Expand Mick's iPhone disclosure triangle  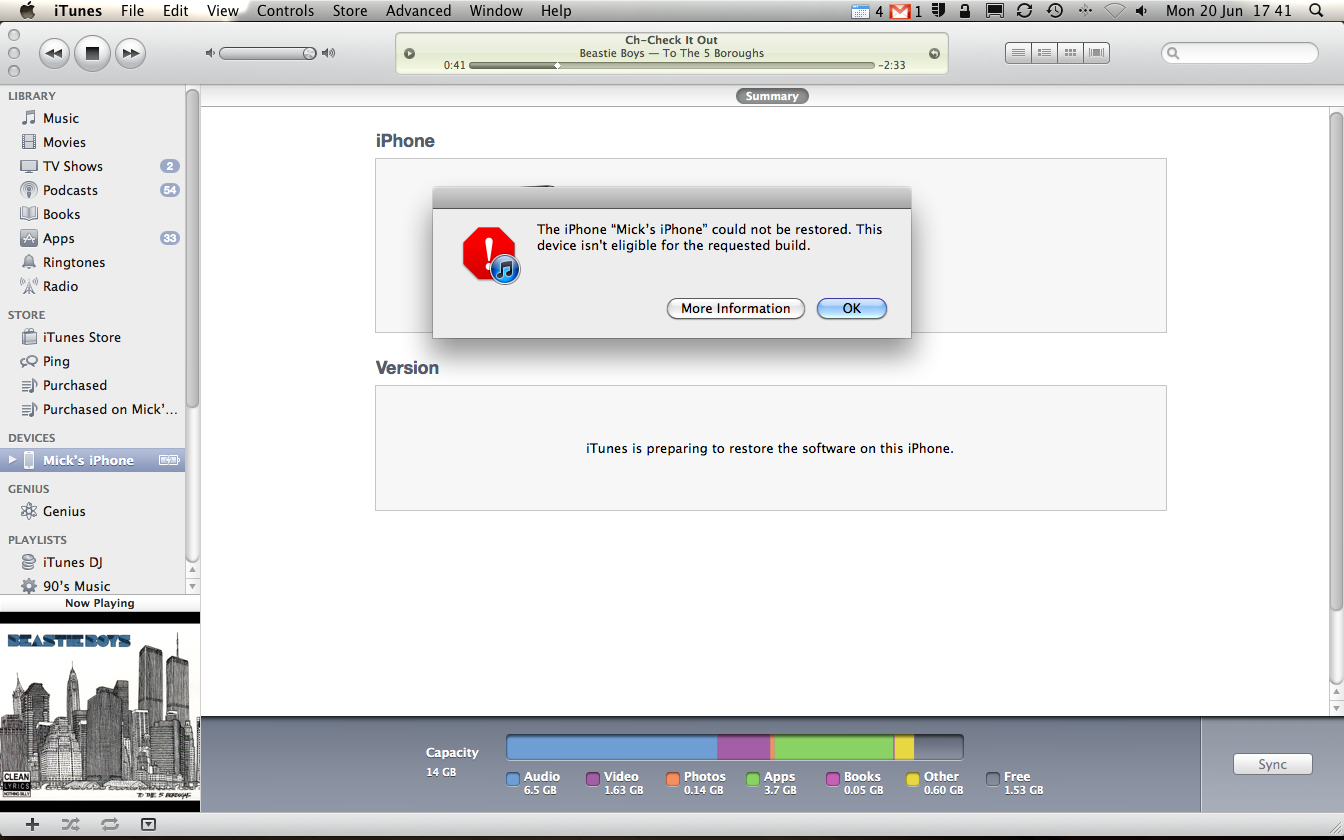click(x=12, y=460)
